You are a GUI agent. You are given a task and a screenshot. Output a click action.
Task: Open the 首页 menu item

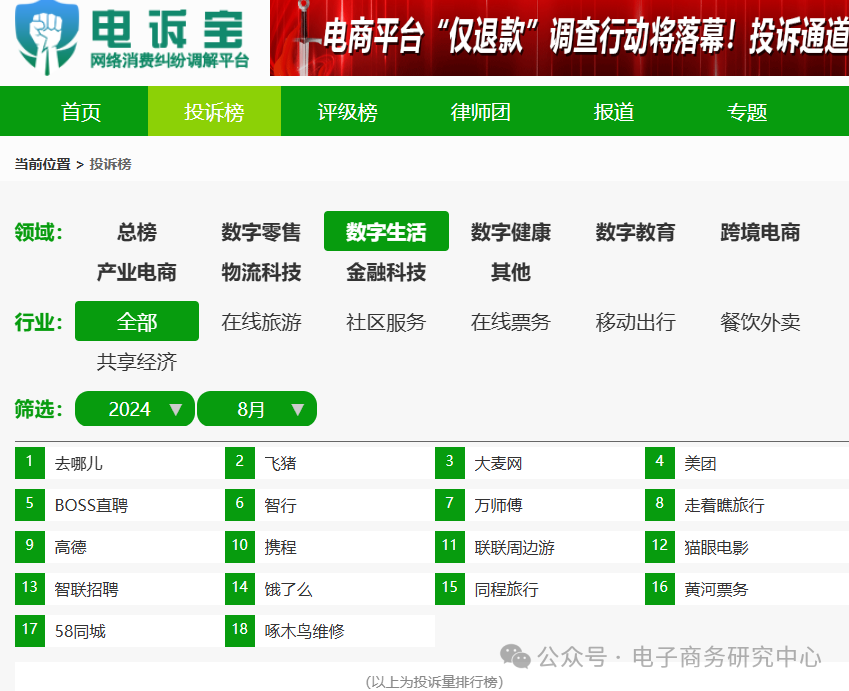click(79, 111)
